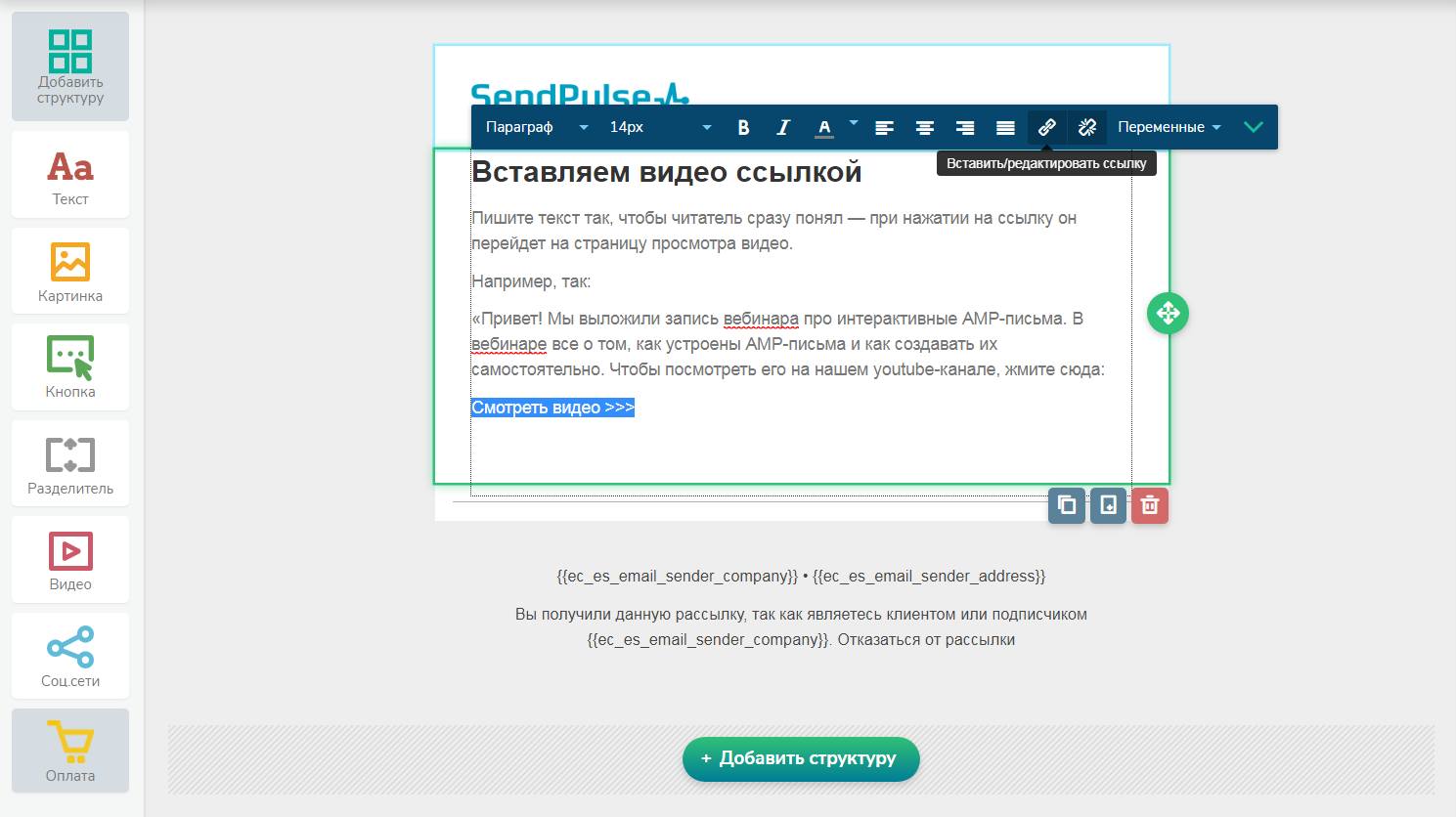
Task: Open text color picker dropdown arrow
Action: pyautogui.click(x=854, y=123)
